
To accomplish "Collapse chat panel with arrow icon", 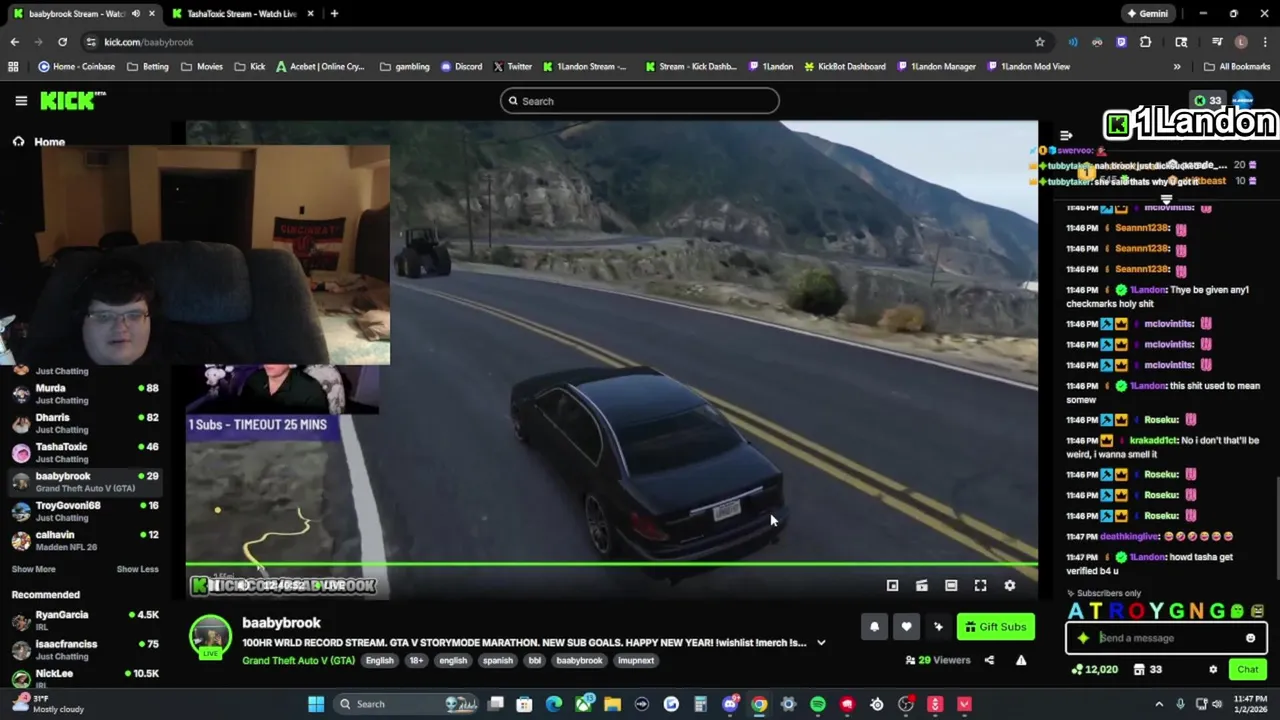I will tap(1066, 135).
